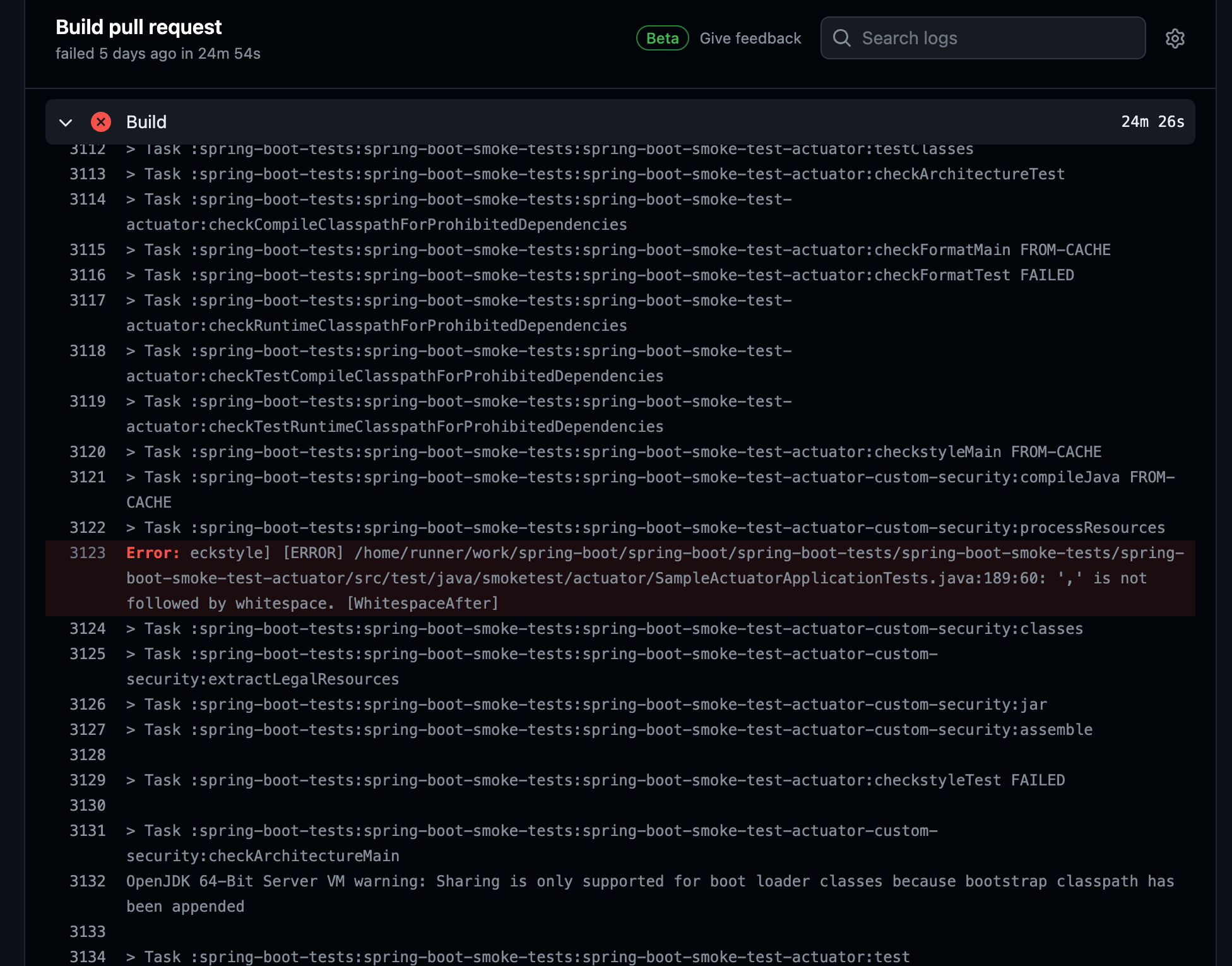Image resolution: width=1232 pixels, height=966 pixels.
Task: Select log line number 3123
Action: [x=88, y=553]
